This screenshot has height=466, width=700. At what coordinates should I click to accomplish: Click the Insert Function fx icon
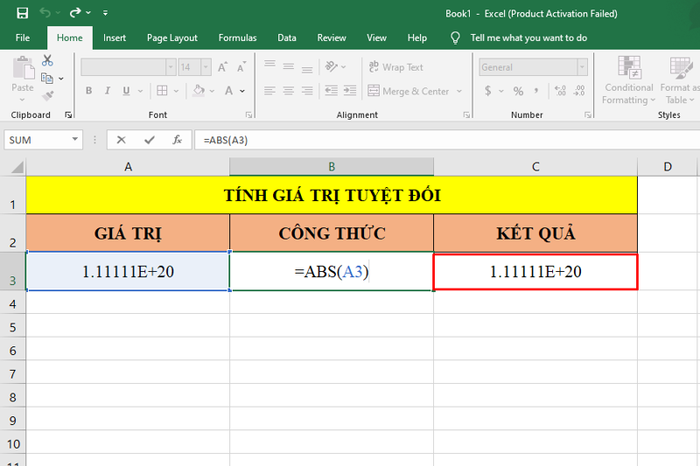pos(177,140)
